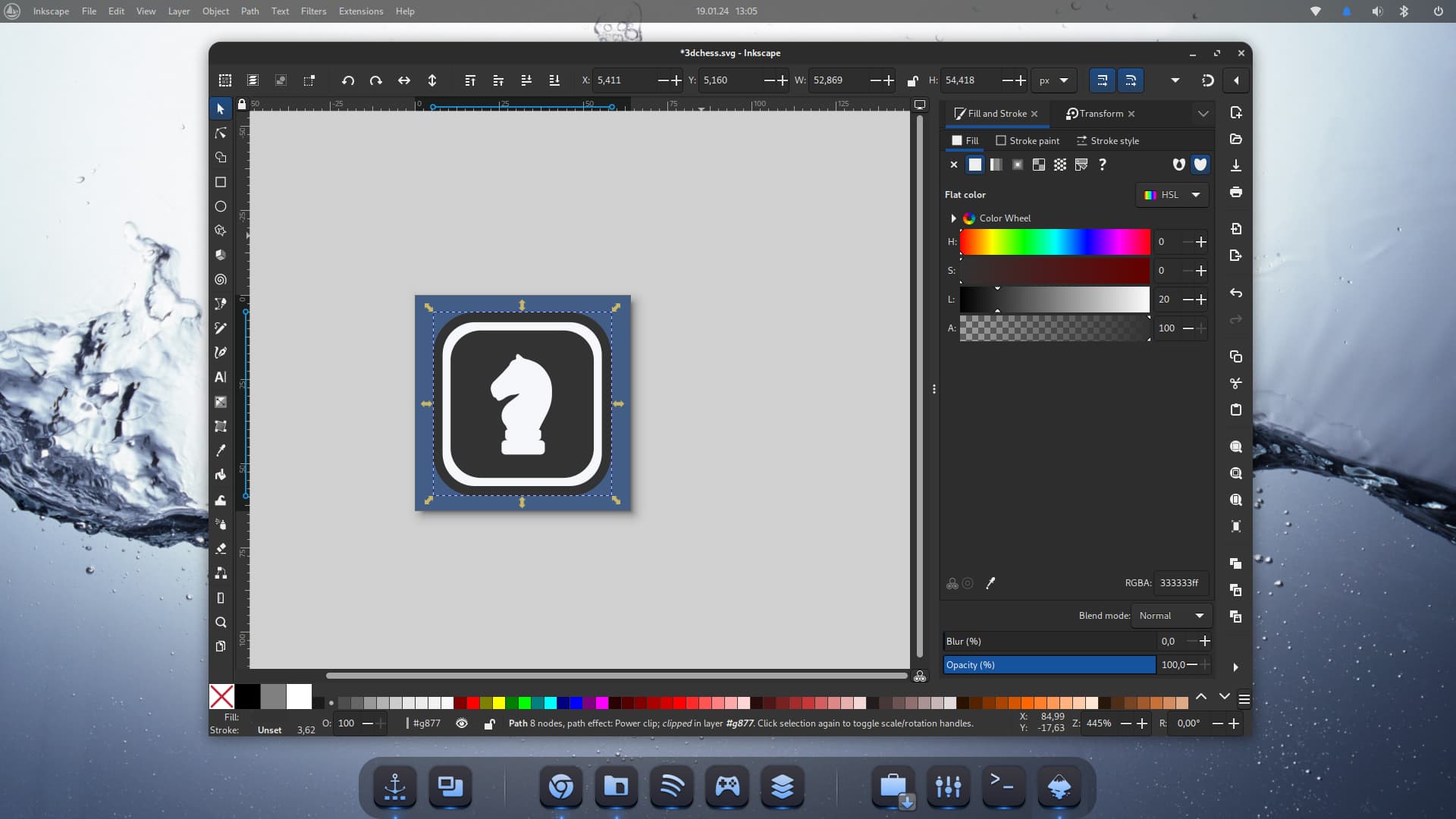The height and width of the screenshot is (819, 1456).
Task: Select the Node editing tool
Action: pyautogui.click(x=221, y=133)
